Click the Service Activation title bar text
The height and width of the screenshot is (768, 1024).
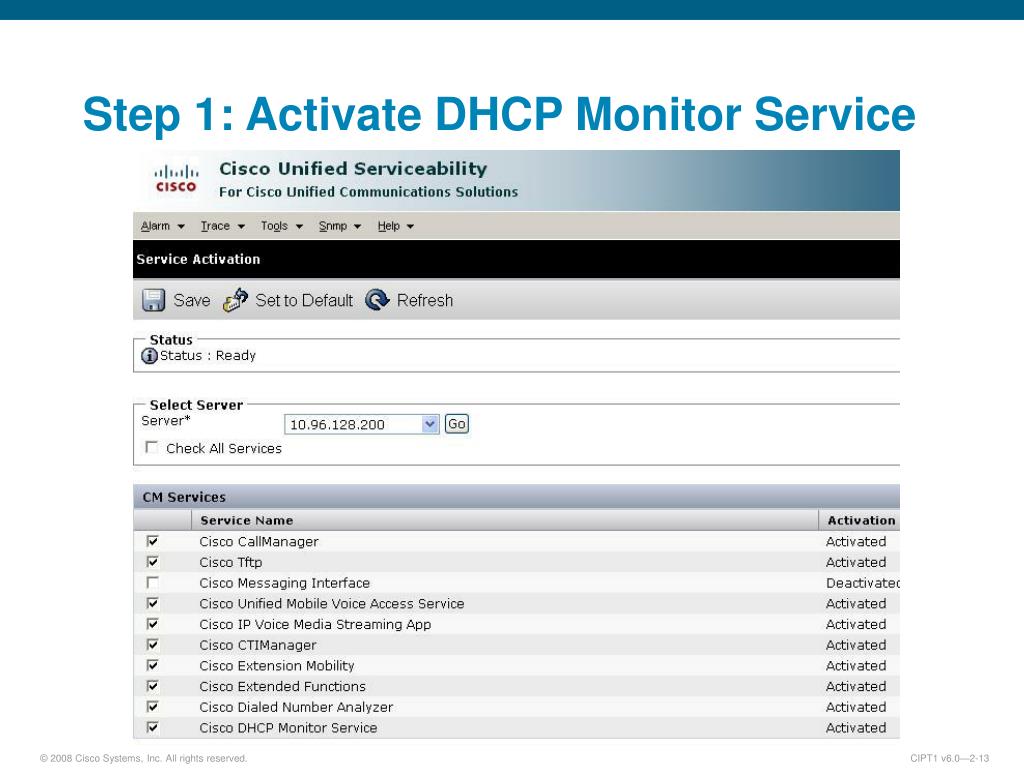point(199,259)
